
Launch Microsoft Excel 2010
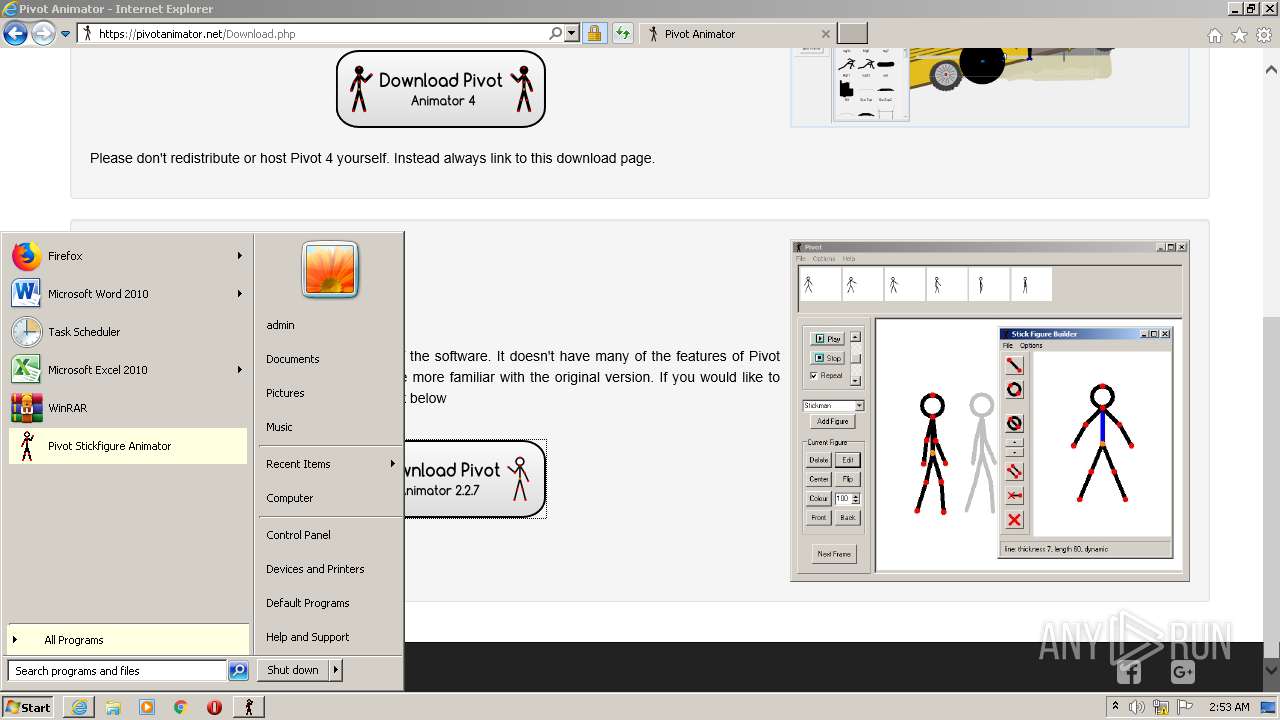[x=127, y=370]
